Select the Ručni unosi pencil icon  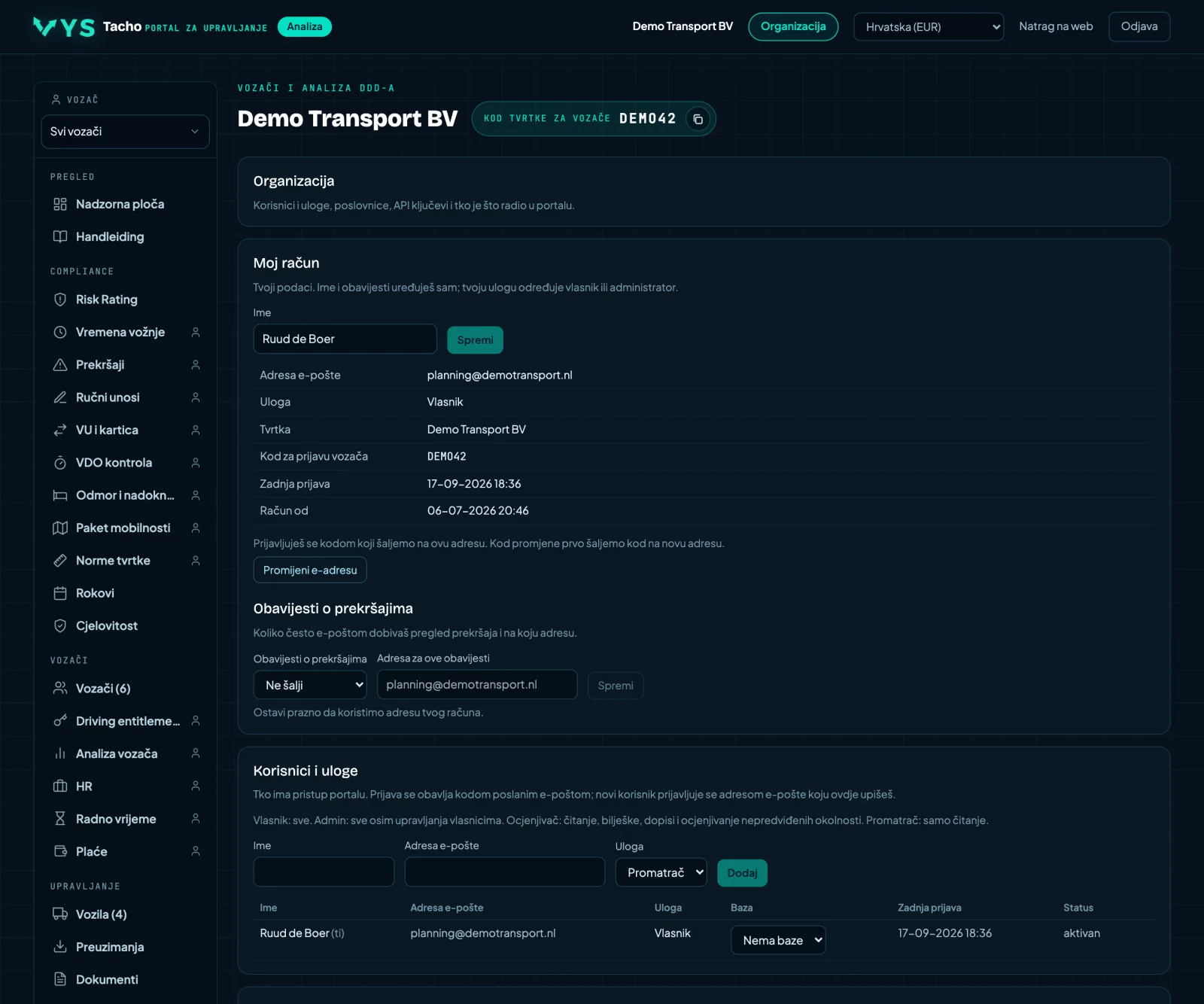[x=60, y=397]
